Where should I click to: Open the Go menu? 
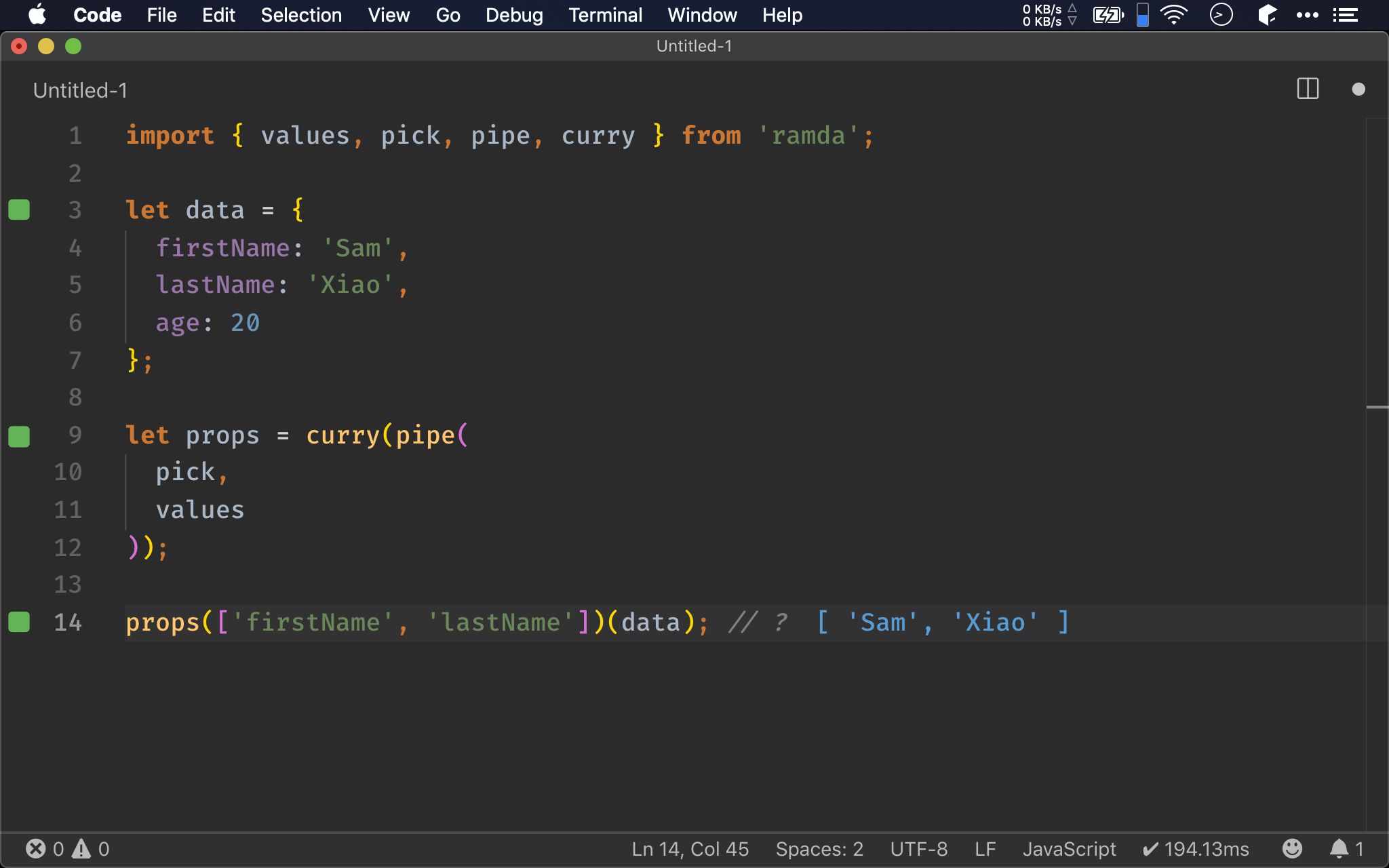coord(448,15)
